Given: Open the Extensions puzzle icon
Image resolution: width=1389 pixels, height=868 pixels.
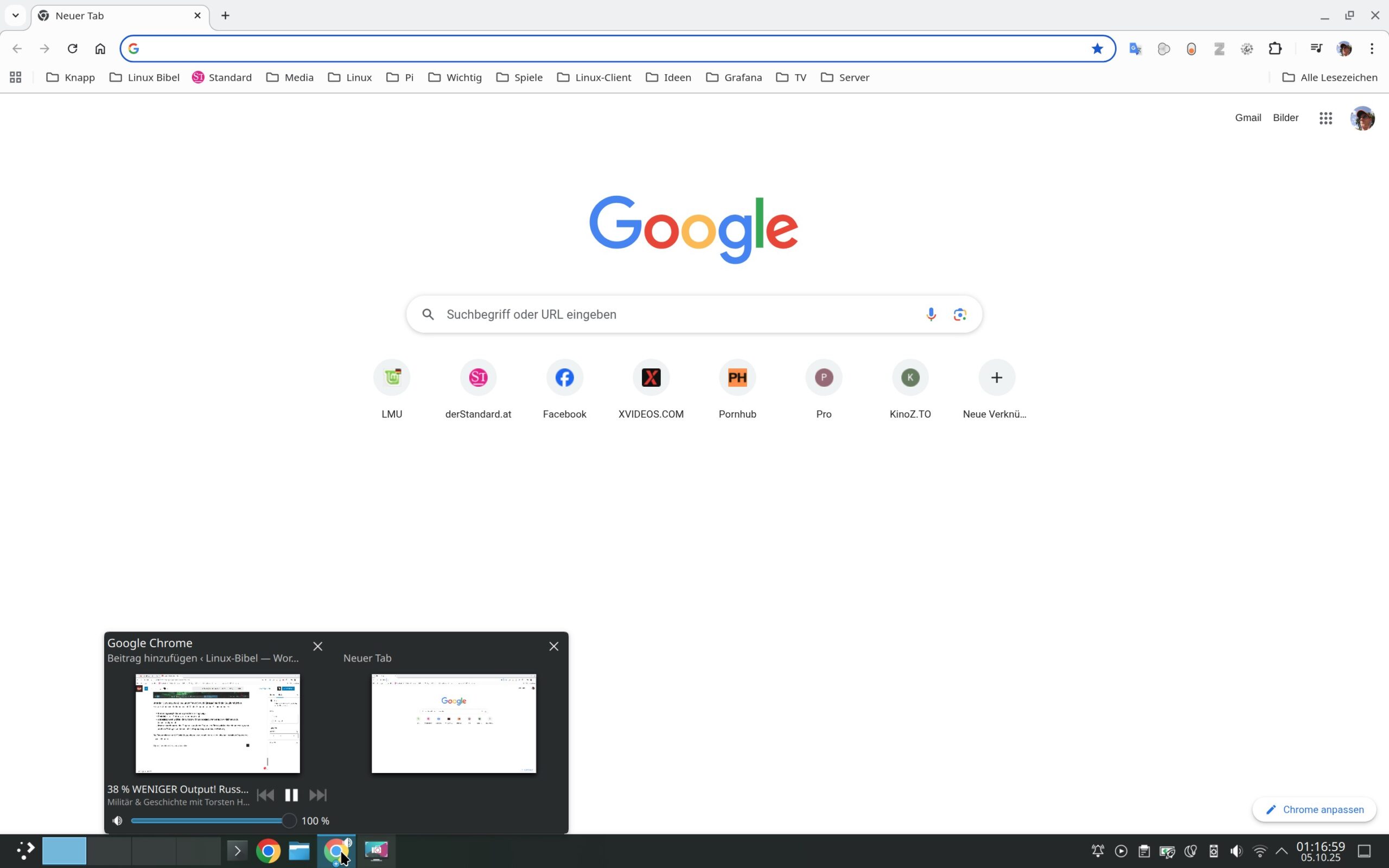Looking at the screenshot, I should 1275,49.
